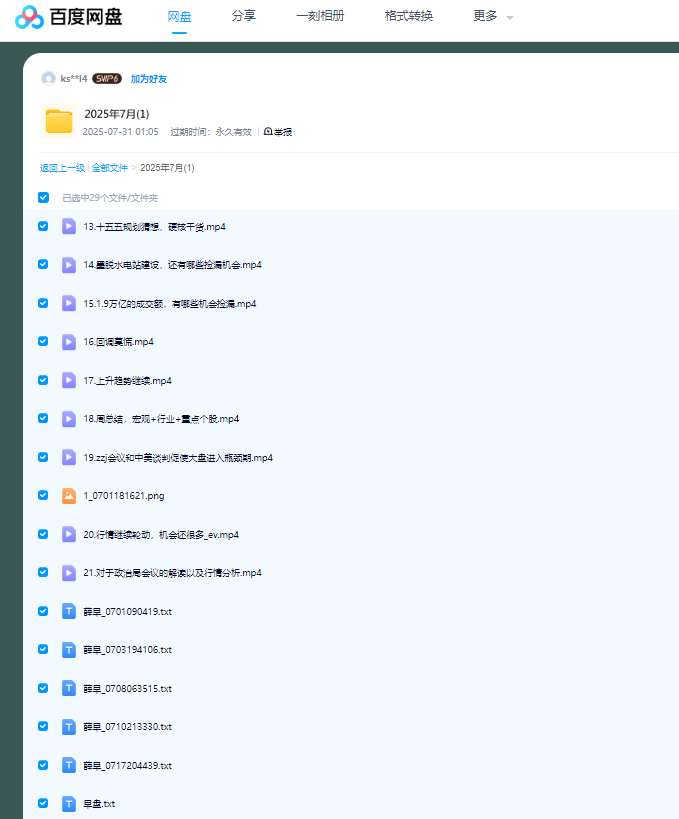Uncheck checkbox for 16.回调莫慌.mp4
The height and width of the screenshot is (819, 679).
pyautogui.click(x=43, y=341)
